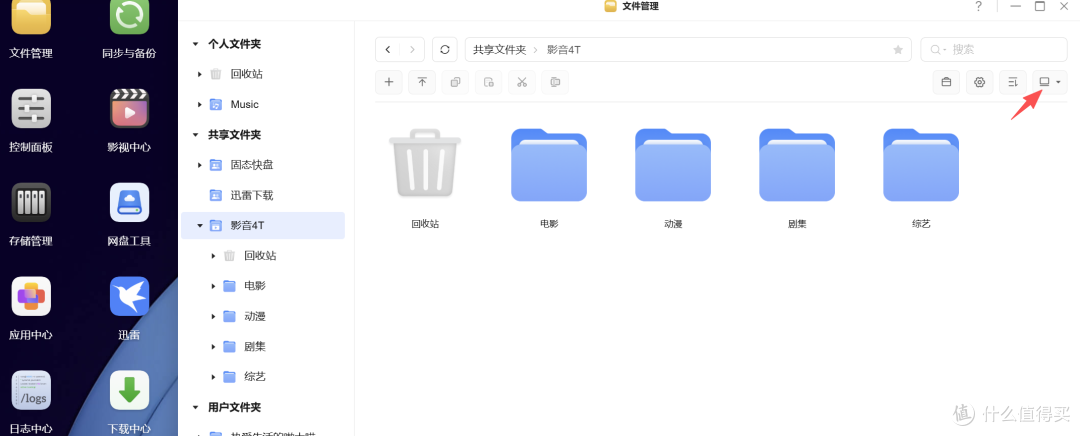Screen dimensions: 1080x436
Task: Select 综艺 in the sidebar tree
Action: click(255, 377)
